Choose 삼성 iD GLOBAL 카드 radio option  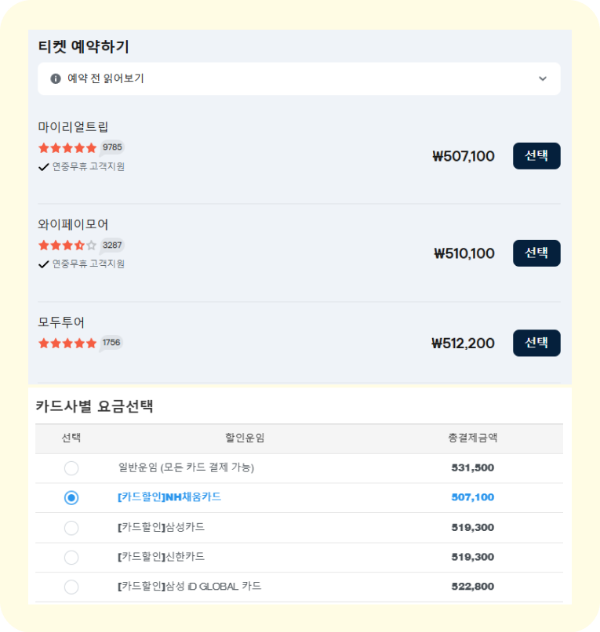point(71,587)
